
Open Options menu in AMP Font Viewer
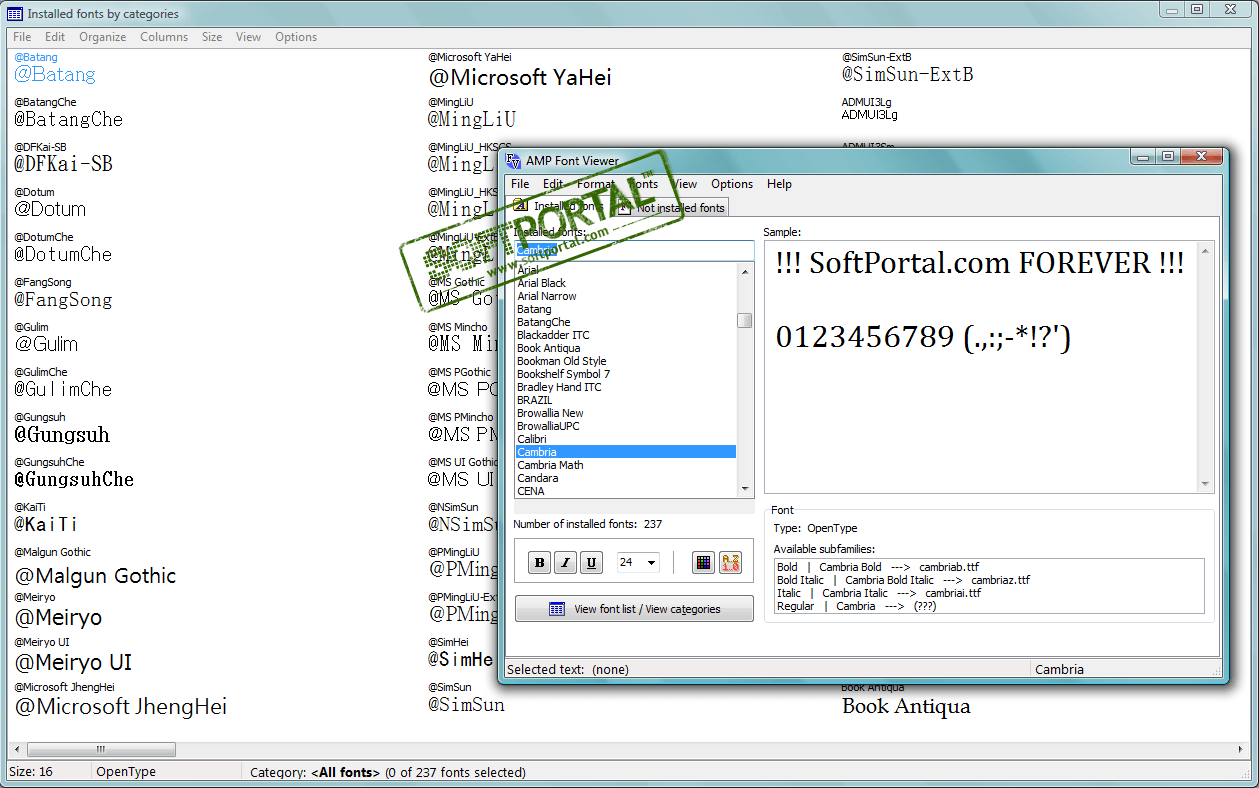(732, 184)
